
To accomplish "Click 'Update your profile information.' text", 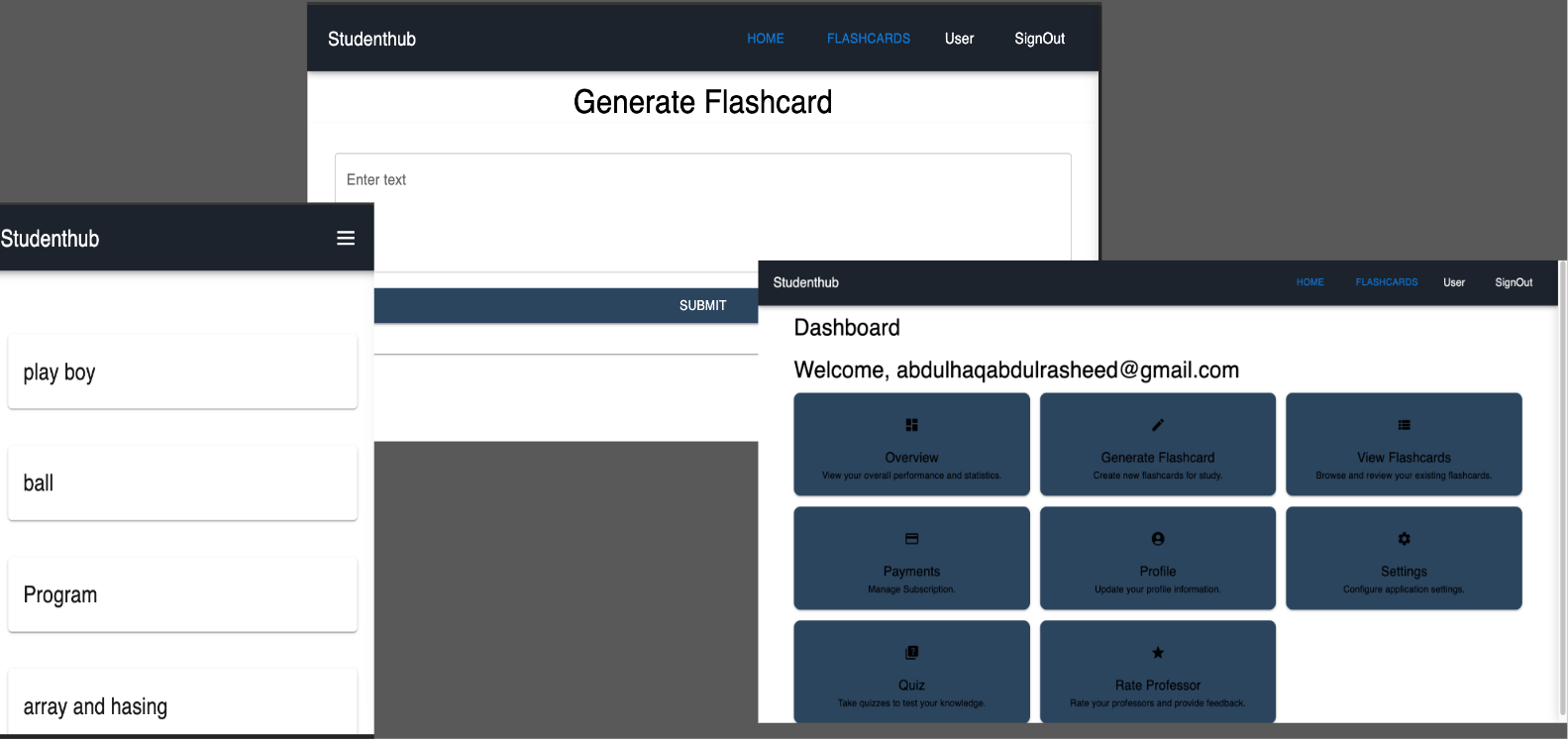I will point(1157,589).
